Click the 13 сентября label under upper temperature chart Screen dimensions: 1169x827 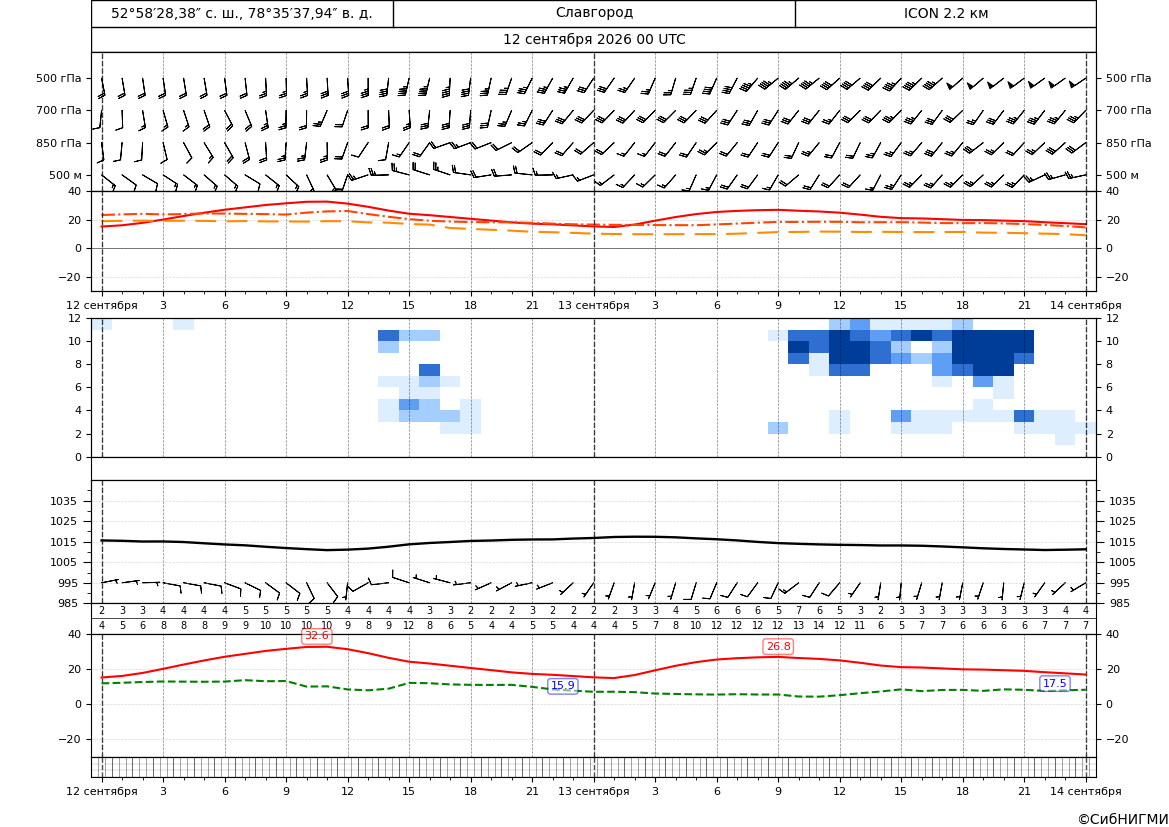point(594,305)
